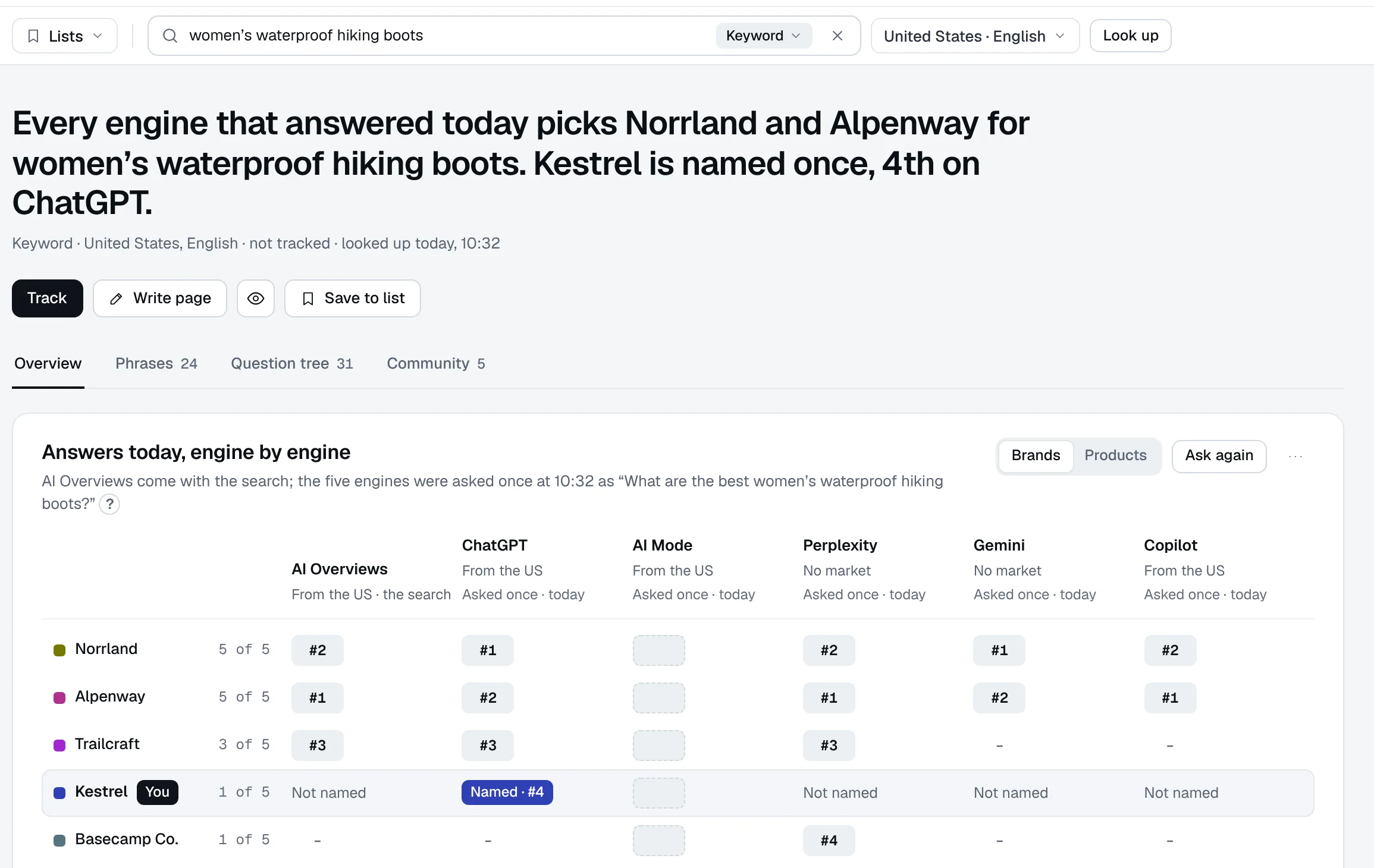This screenshot has width=1374, height=868.
Task: Click the Norrland olive color swatch
Action: [x=59, y=650]
